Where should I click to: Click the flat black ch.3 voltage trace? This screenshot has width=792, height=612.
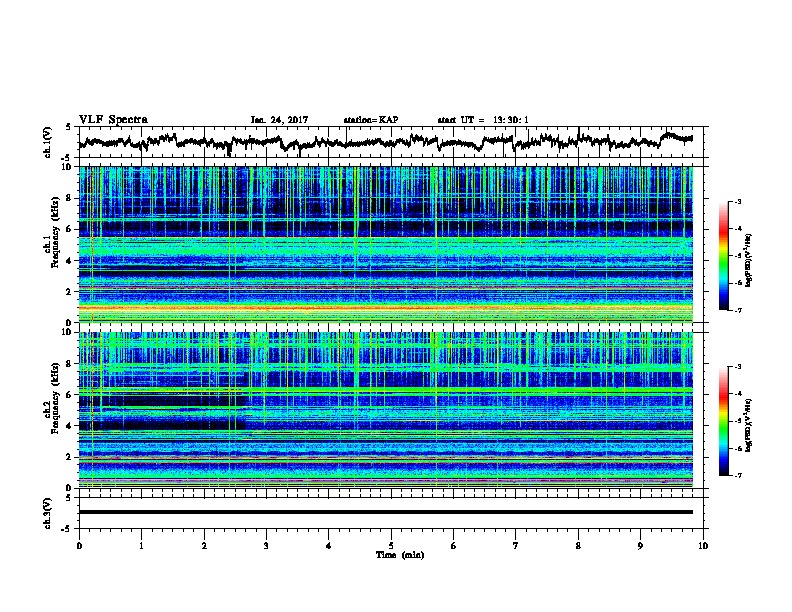pos(386,512)
